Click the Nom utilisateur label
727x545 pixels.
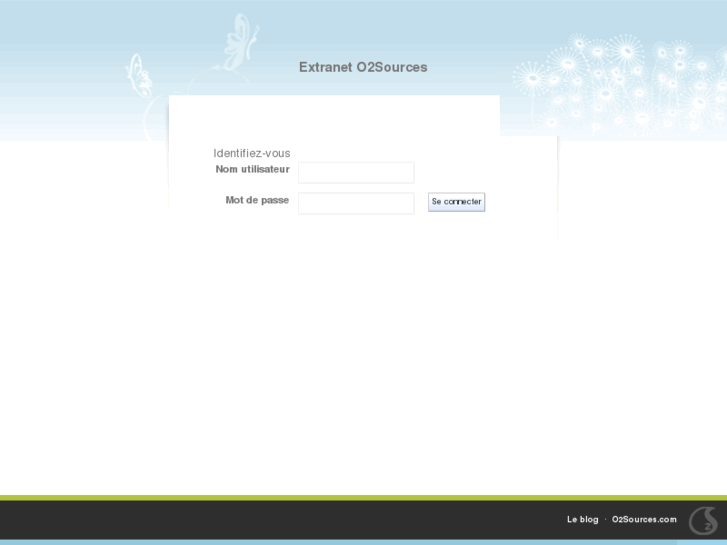(x=253, y=169)
